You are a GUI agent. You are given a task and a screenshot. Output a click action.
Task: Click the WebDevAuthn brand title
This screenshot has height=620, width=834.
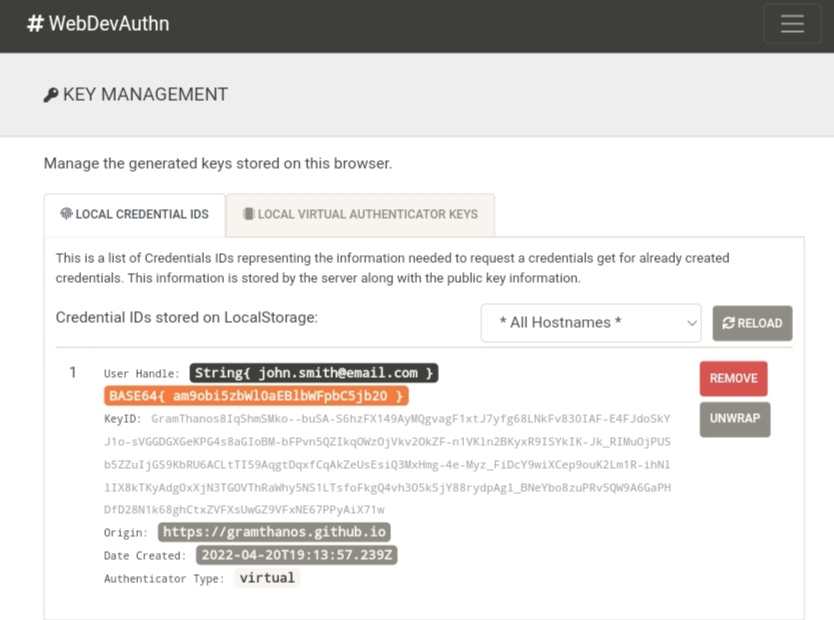(x=109, y=24)
